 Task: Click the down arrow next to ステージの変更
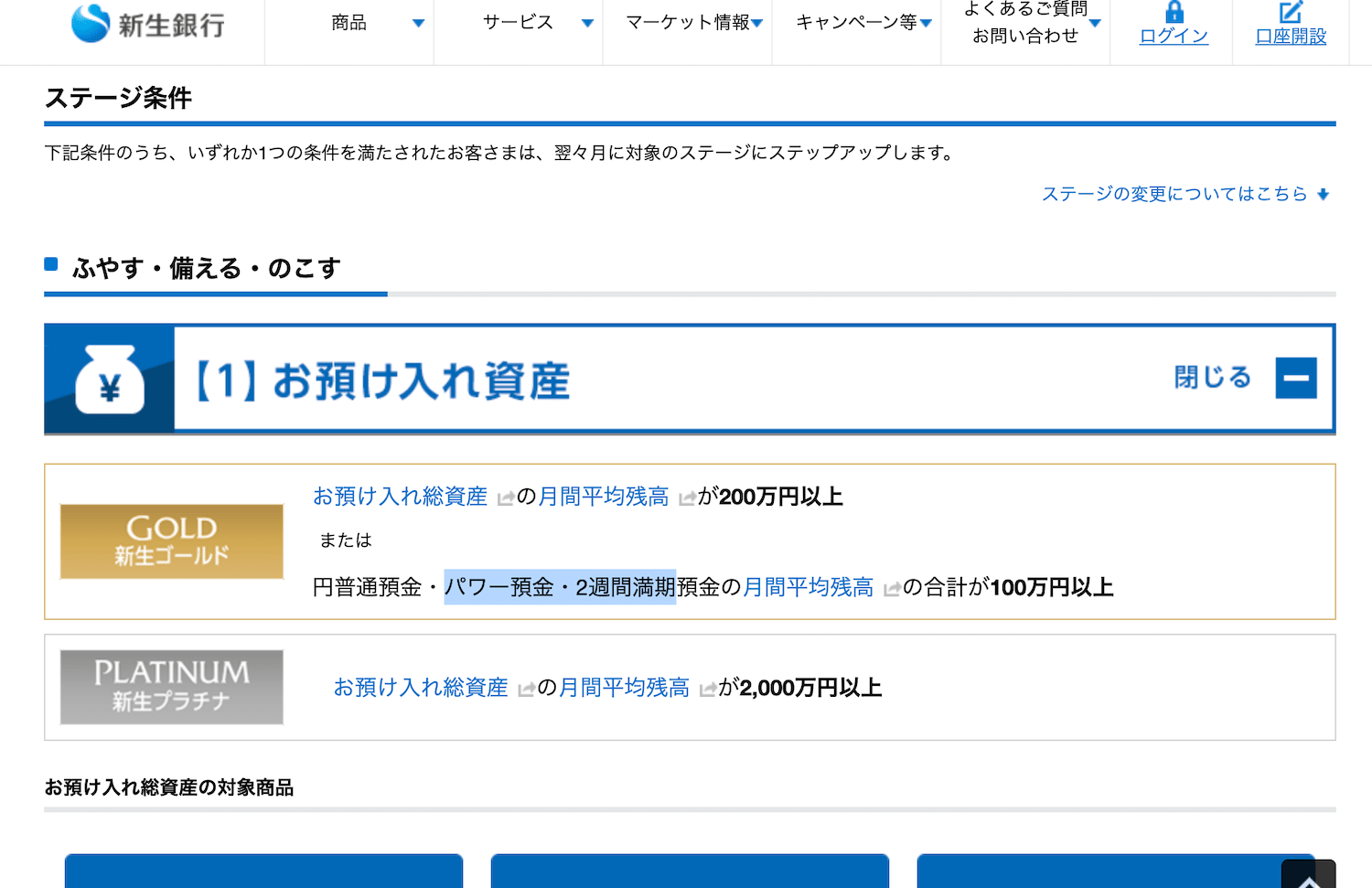(x=1323, y=194)
